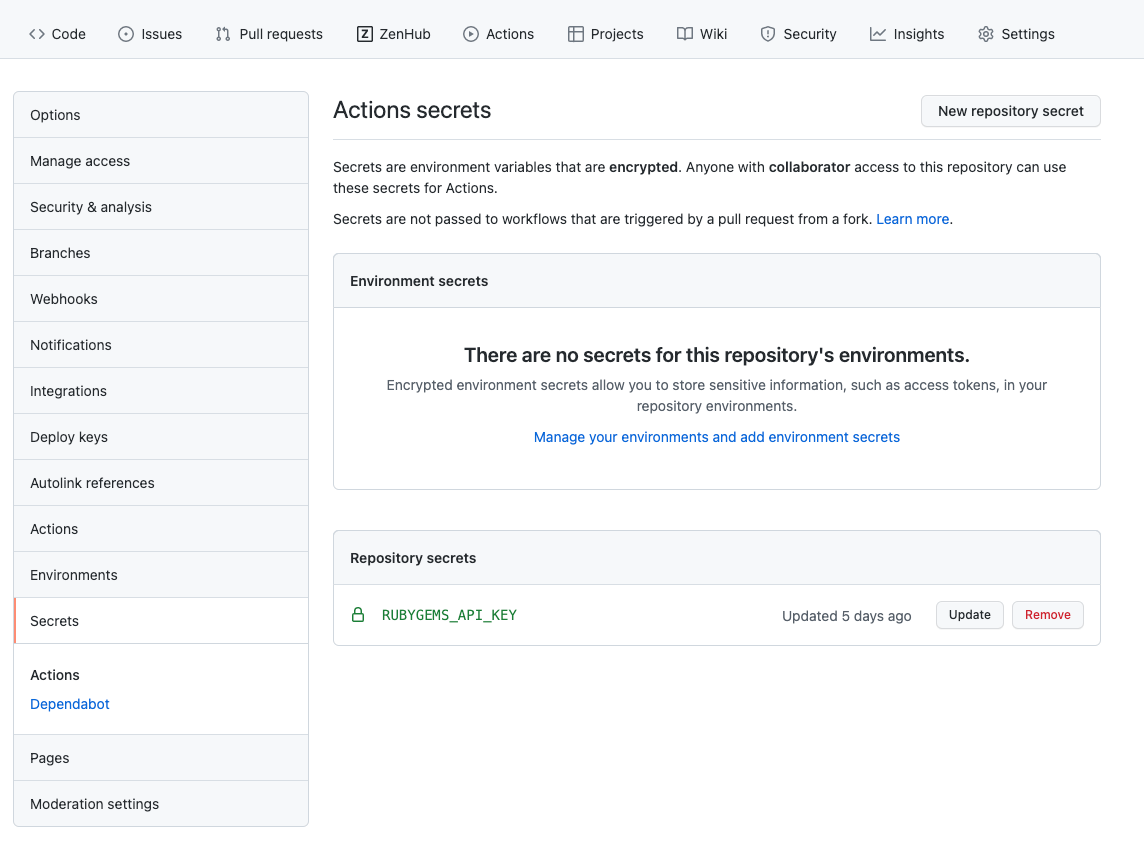This screenshot has width=1144, height=845.
Task: Update the RUBYGEMS_API_KEY secret
Action: click(969, 615)
